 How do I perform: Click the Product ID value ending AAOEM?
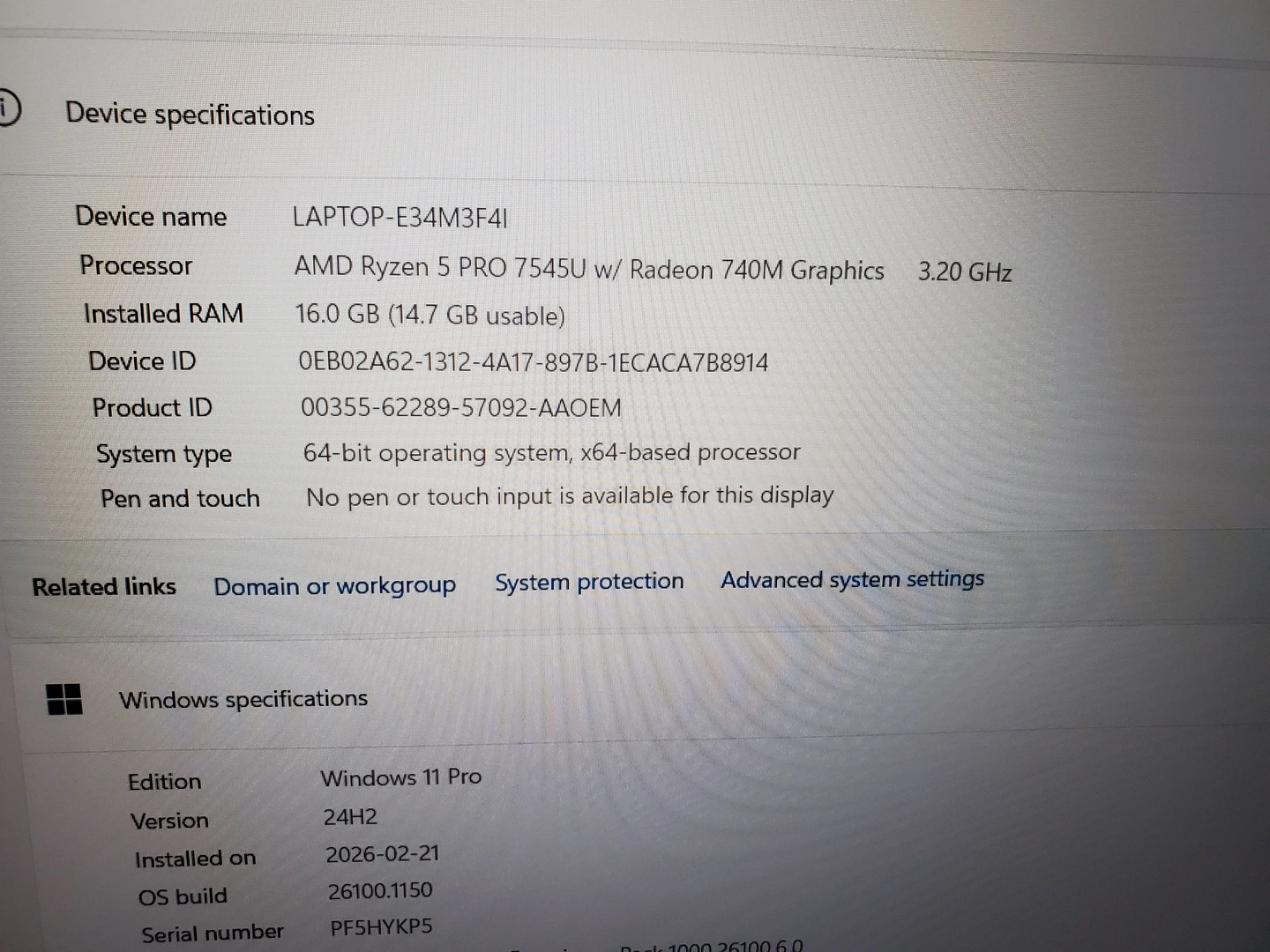(460, 407)
